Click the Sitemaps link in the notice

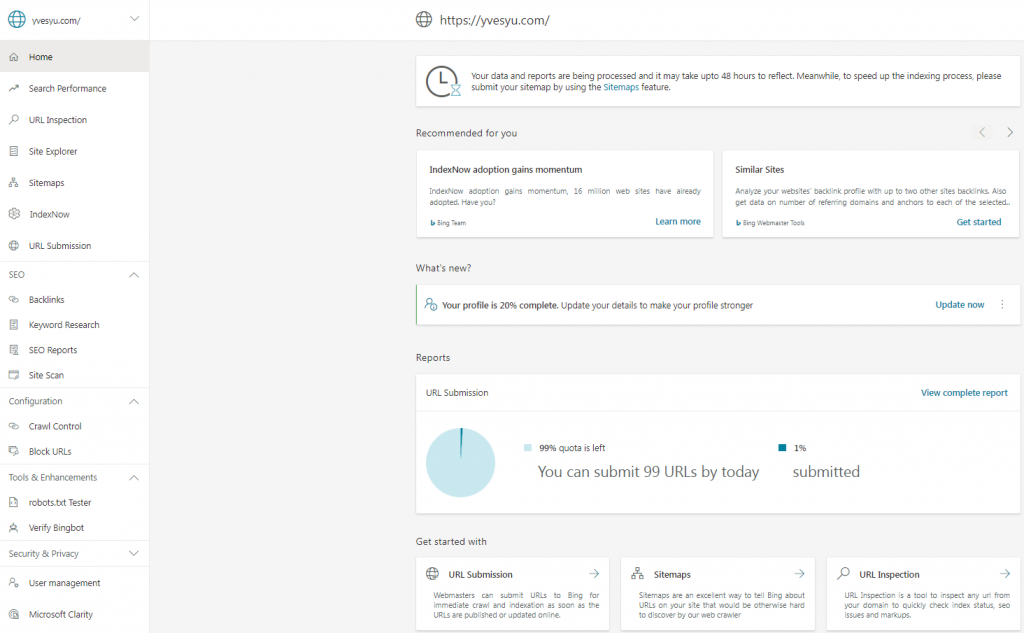(x=621, y=87)
